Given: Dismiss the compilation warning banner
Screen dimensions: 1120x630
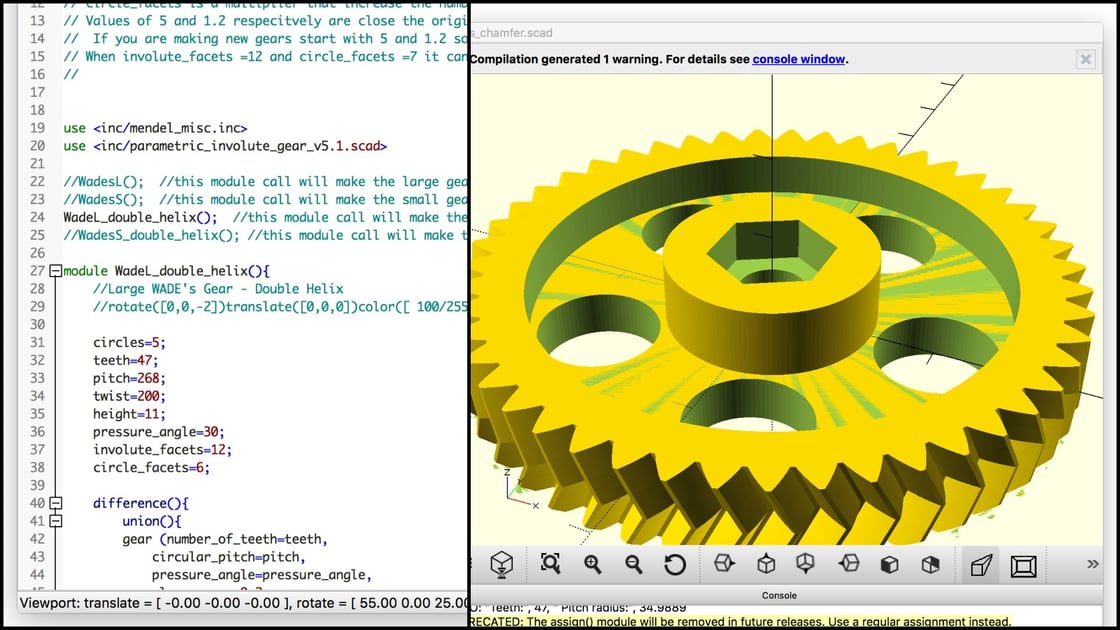Looking at the screenshot, I should [x=1085, y=59].
